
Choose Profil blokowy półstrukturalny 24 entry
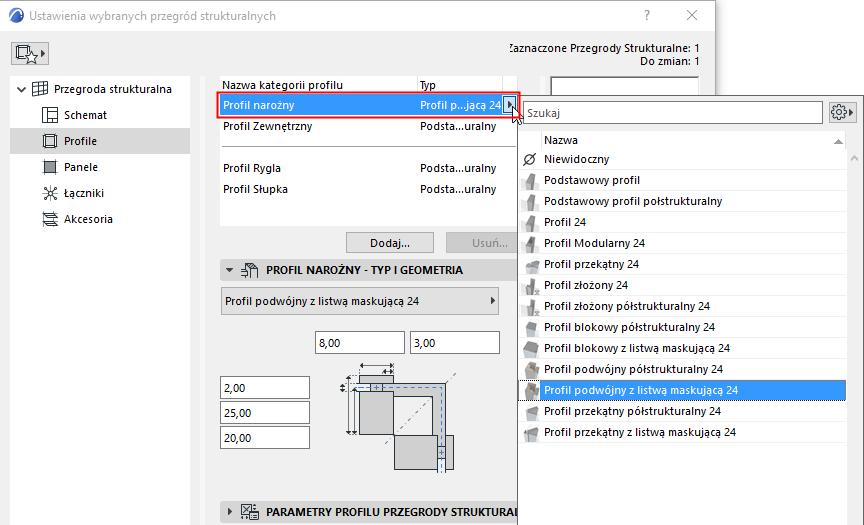629,327
